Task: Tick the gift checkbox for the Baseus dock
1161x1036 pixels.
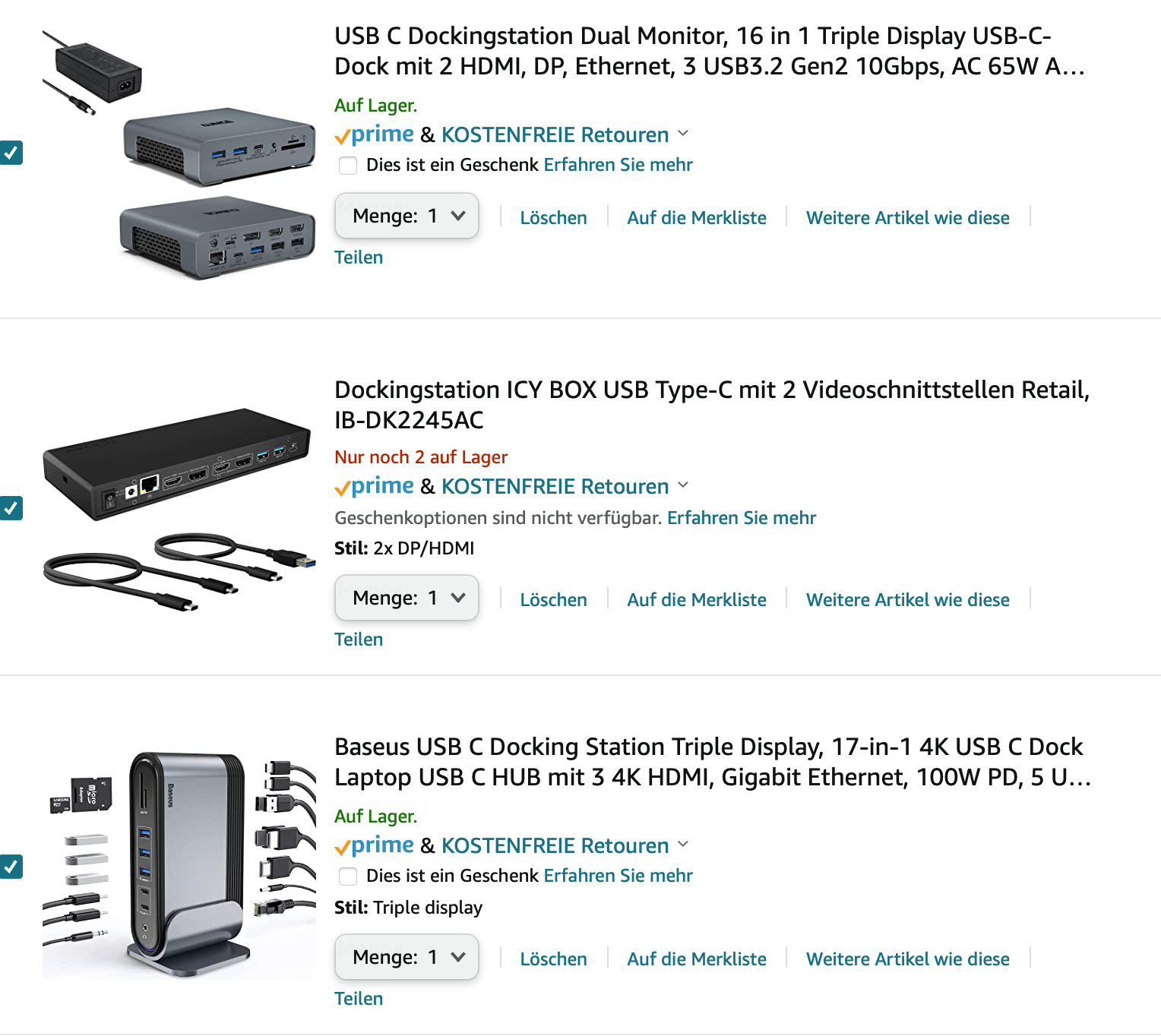Action: click(x=348, y=876)
